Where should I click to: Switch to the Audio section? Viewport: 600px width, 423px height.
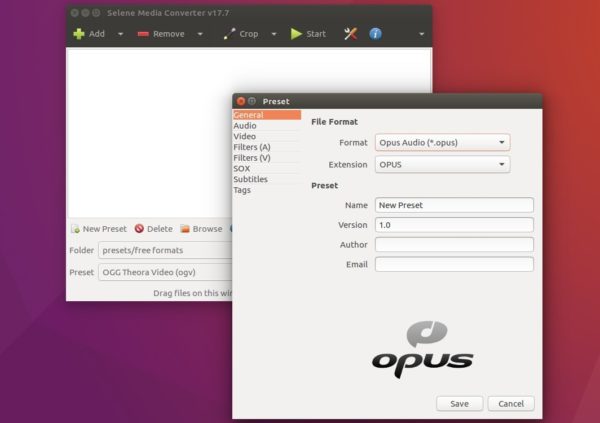pyautogui.click(x=267, y=126)
